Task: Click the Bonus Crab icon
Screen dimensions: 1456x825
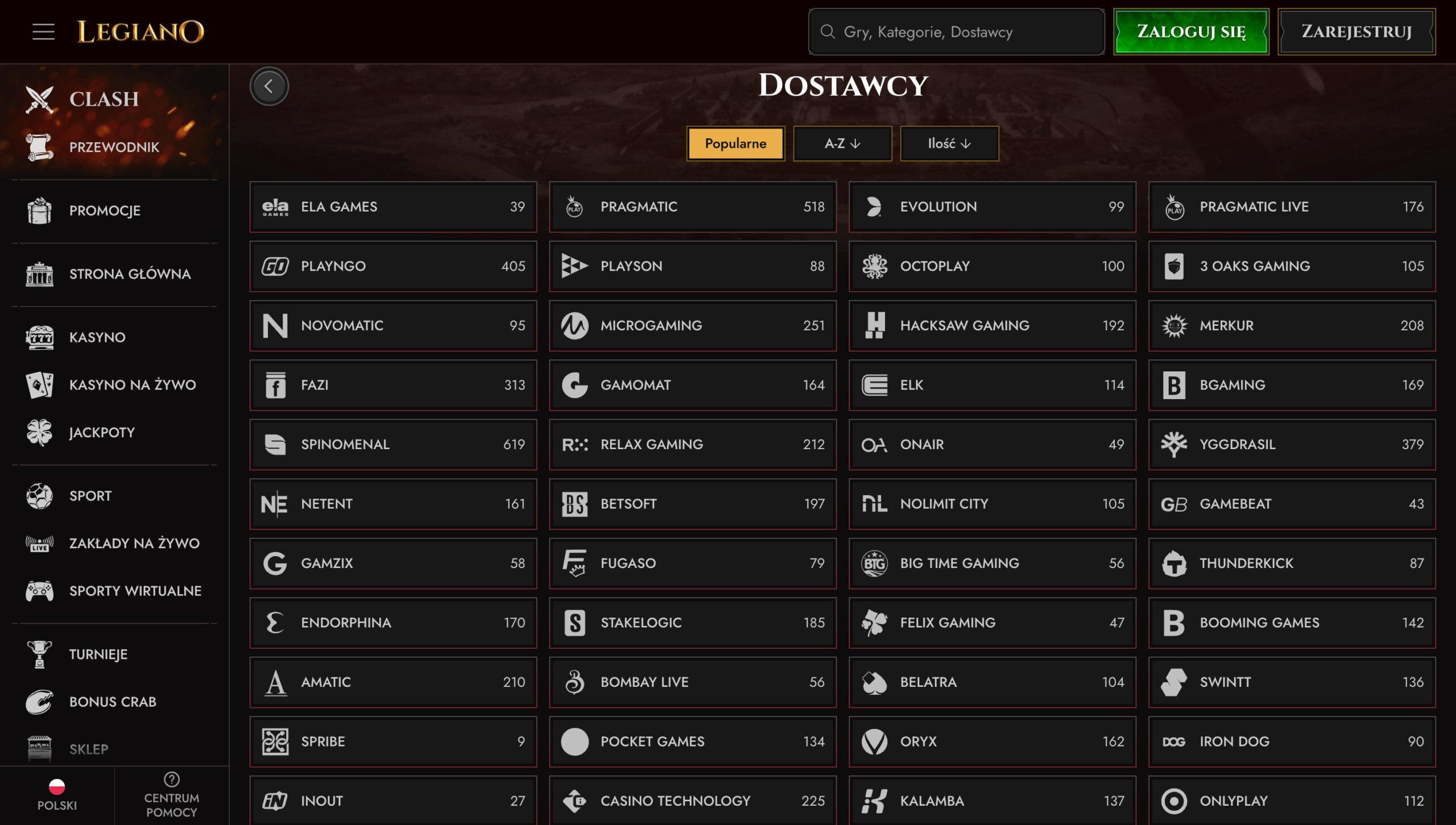Action: click(39, 702)
